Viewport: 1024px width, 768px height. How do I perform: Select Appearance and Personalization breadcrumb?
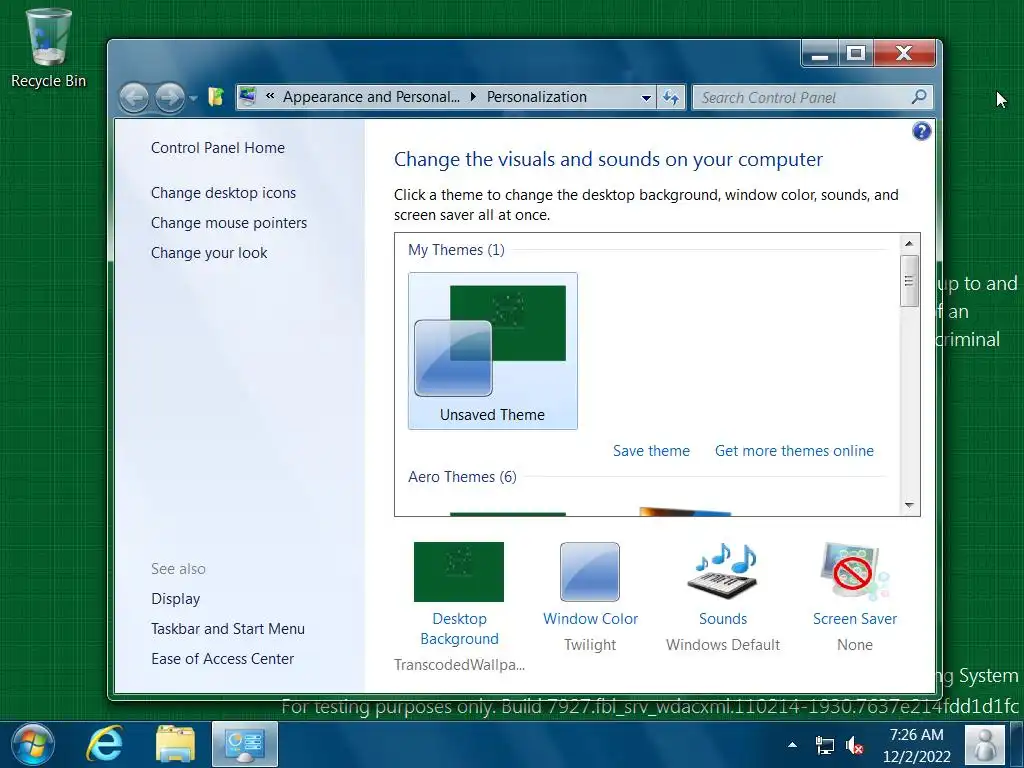pyautogui.click(x=371, y=97)
